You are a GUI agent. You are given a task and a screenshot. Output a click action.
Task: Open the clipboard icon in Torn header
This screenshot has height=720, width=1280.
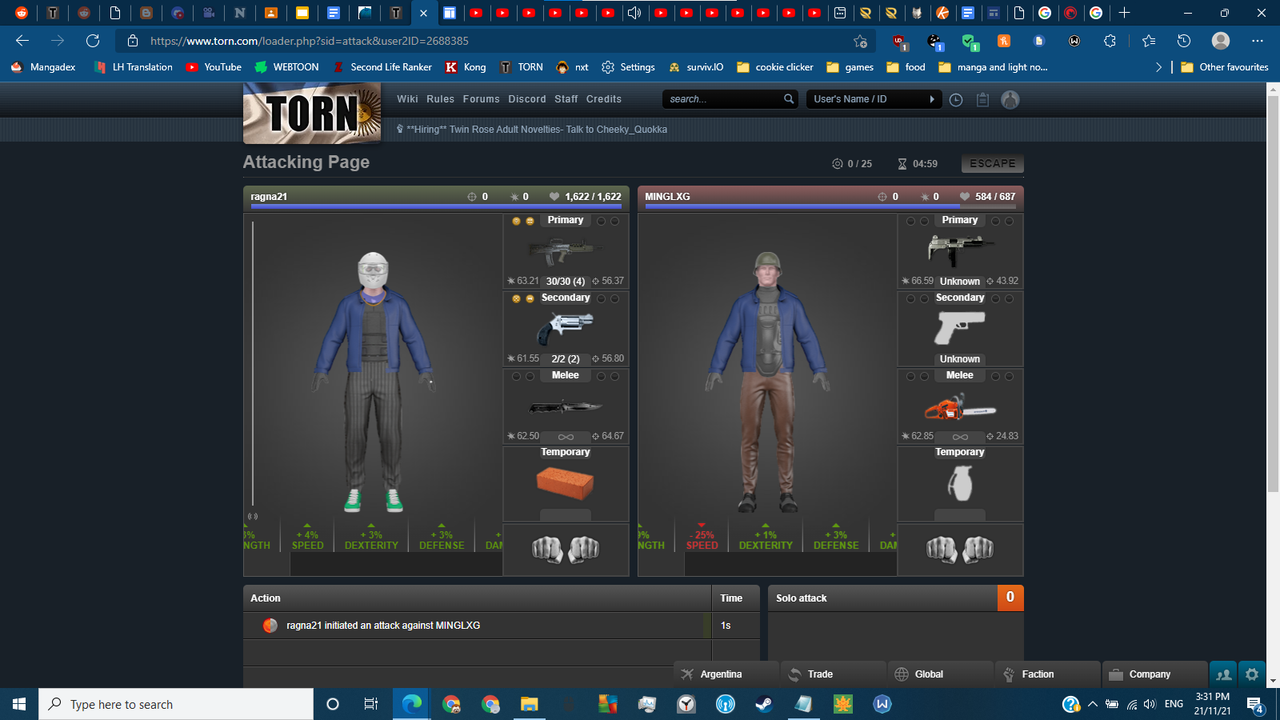click(x=983, y=99)
